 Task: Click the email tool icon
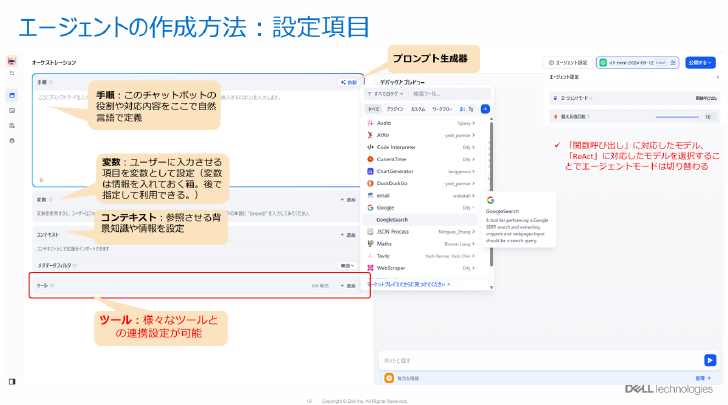pos(370,196)
